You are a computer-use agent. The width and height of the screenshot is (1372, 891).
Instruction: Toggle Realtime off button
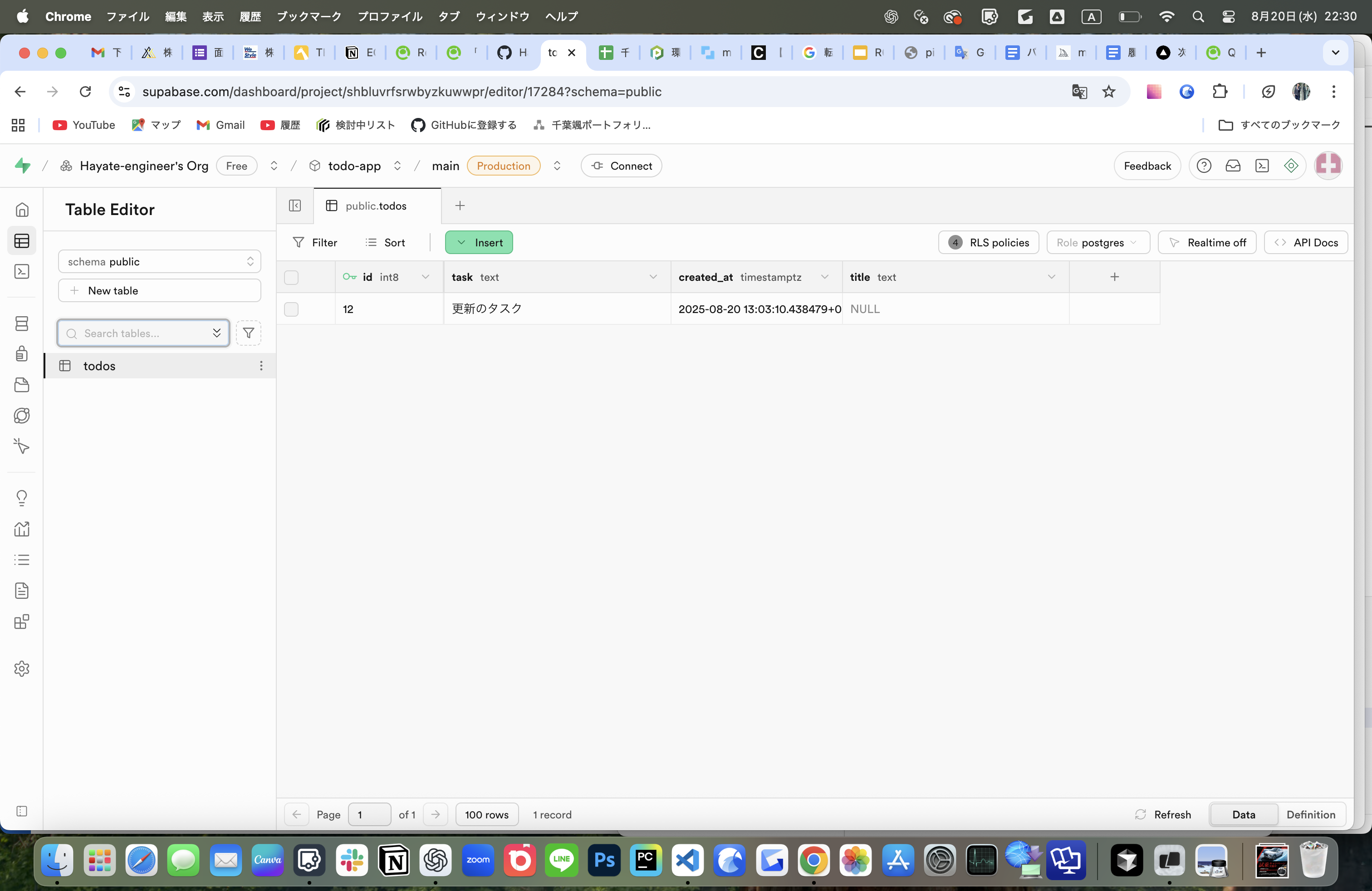[1207, 243]
